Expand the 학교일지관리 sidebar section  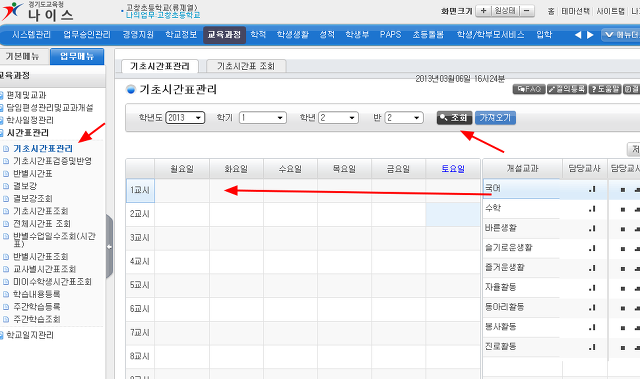pyautogui.click(x=30, y=335)
